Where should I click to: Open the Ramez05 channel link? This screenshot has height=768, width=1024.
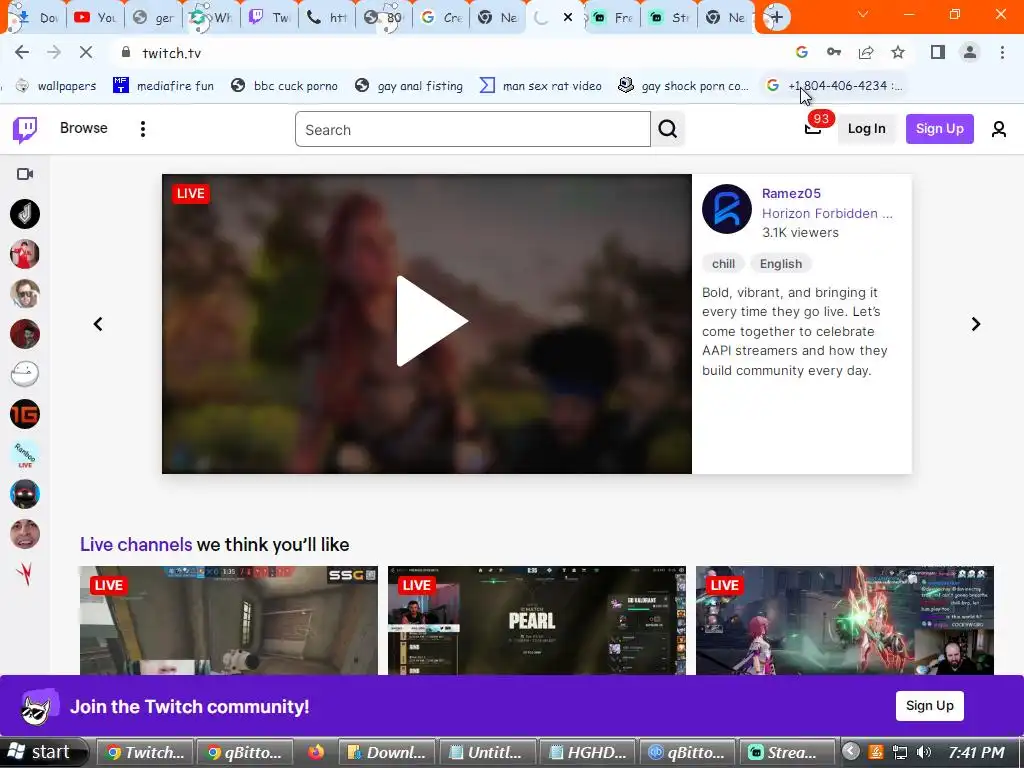tap(791, 193)
